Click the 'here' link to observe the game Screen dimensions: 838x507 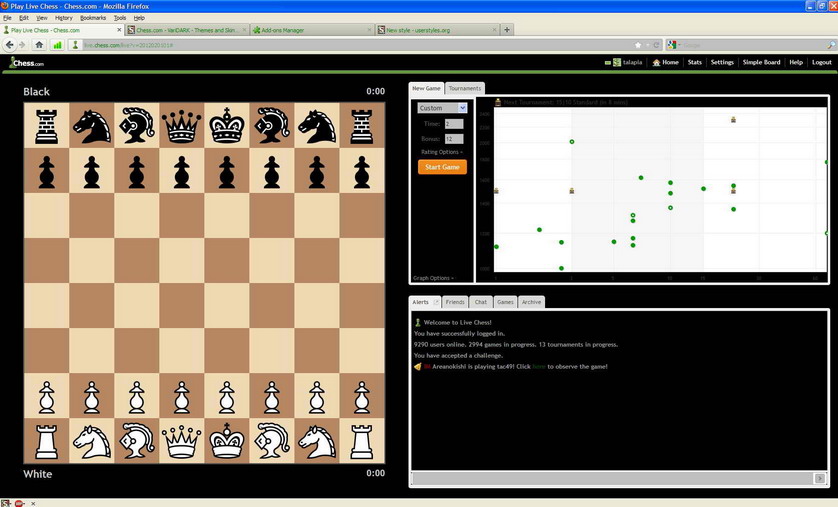click(x=539, y=366)
